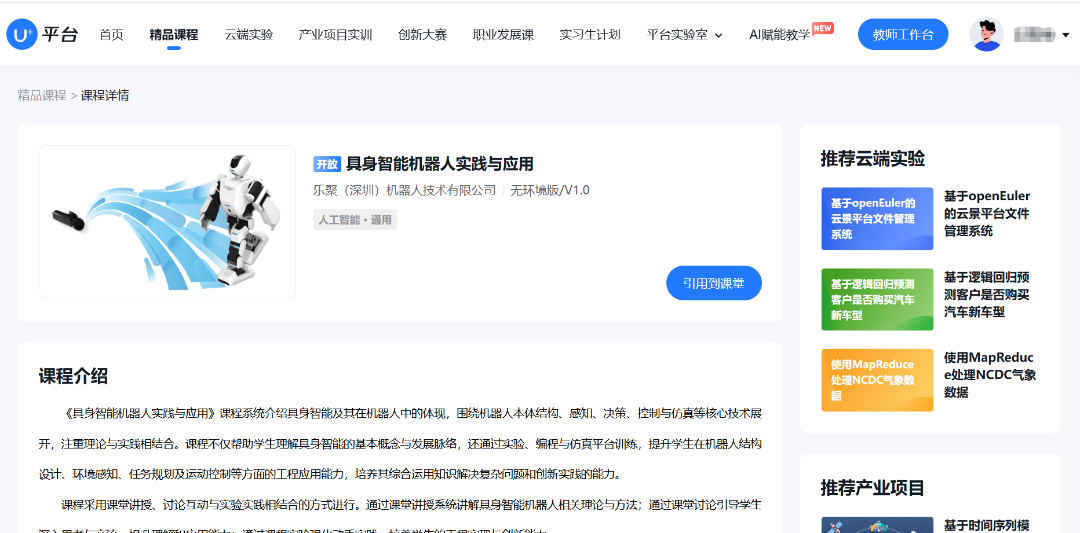Click the robot course cover image
1080x533 pixels.
click(x=167, y=221)
